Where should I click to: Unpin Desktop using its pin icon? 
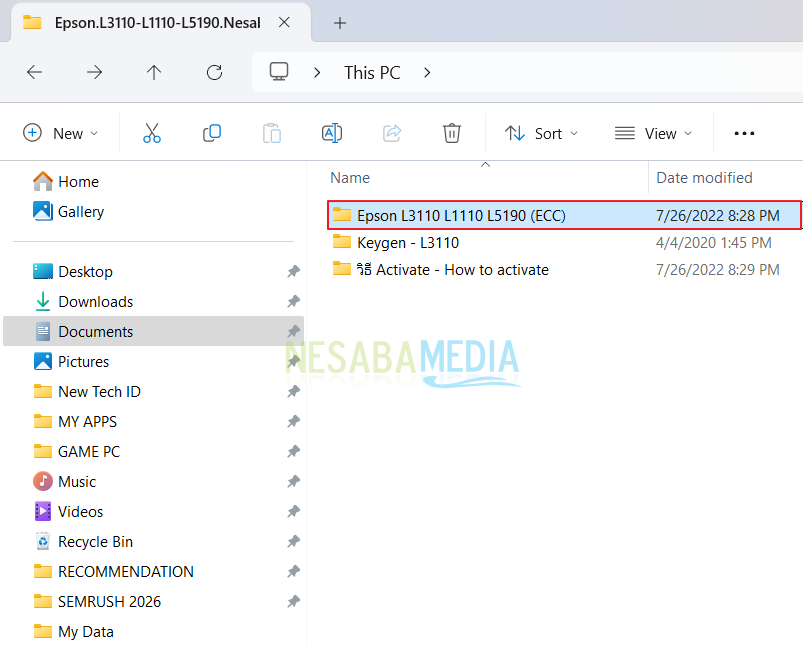coord(293,272)
